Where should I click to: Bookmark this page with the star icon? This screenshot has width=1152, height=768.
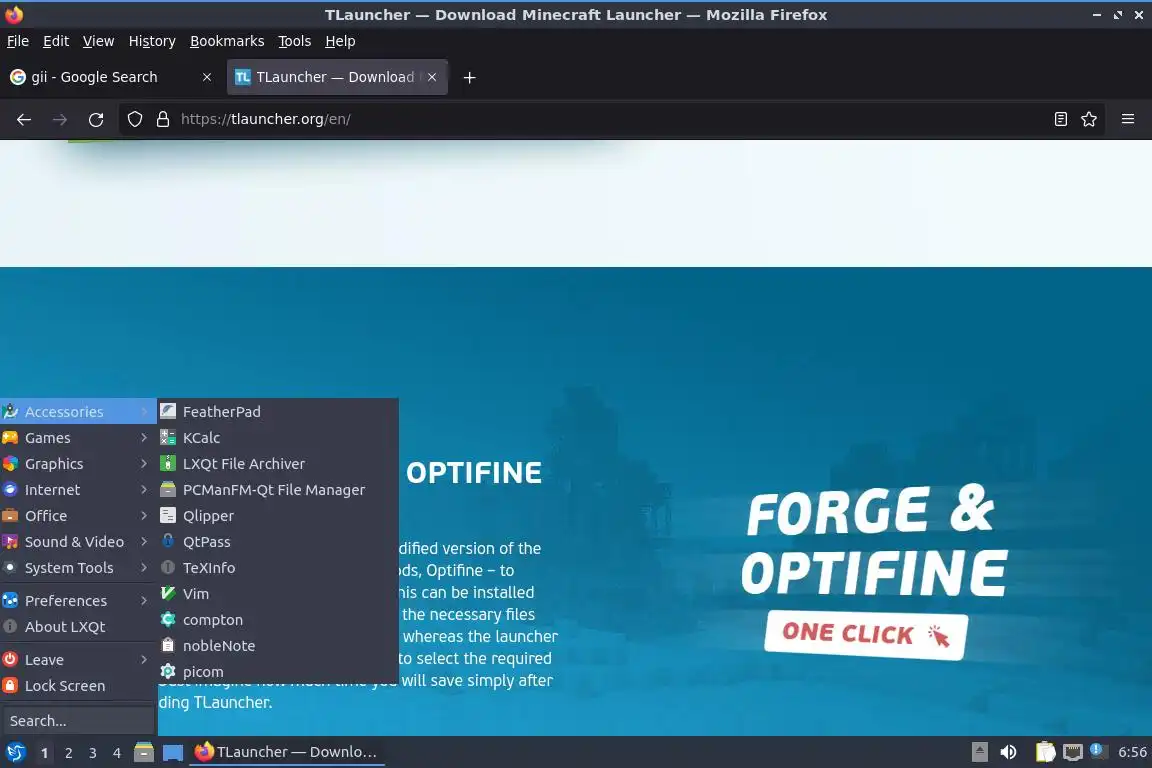tap(1089, 119)
